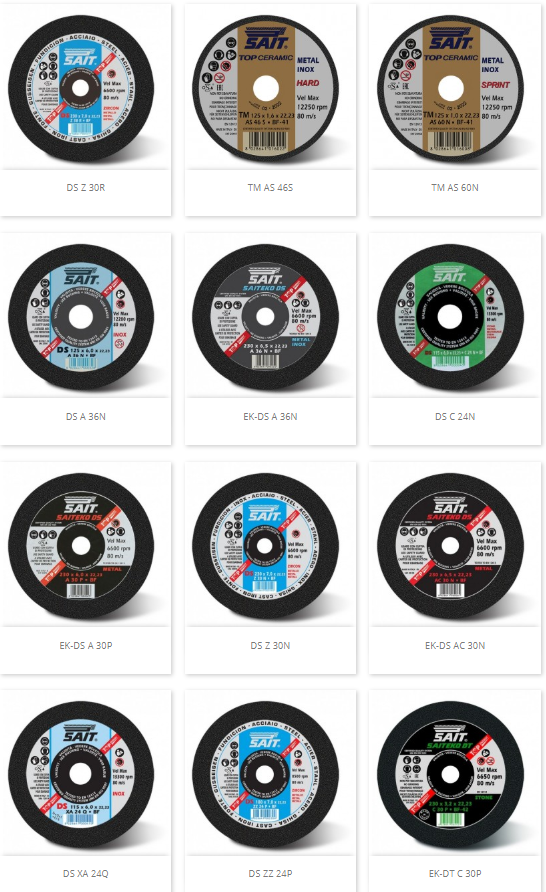Select the TM AS 60N Sprint disc image
Viewport: 546px width, 892px height.
(450, 89)
